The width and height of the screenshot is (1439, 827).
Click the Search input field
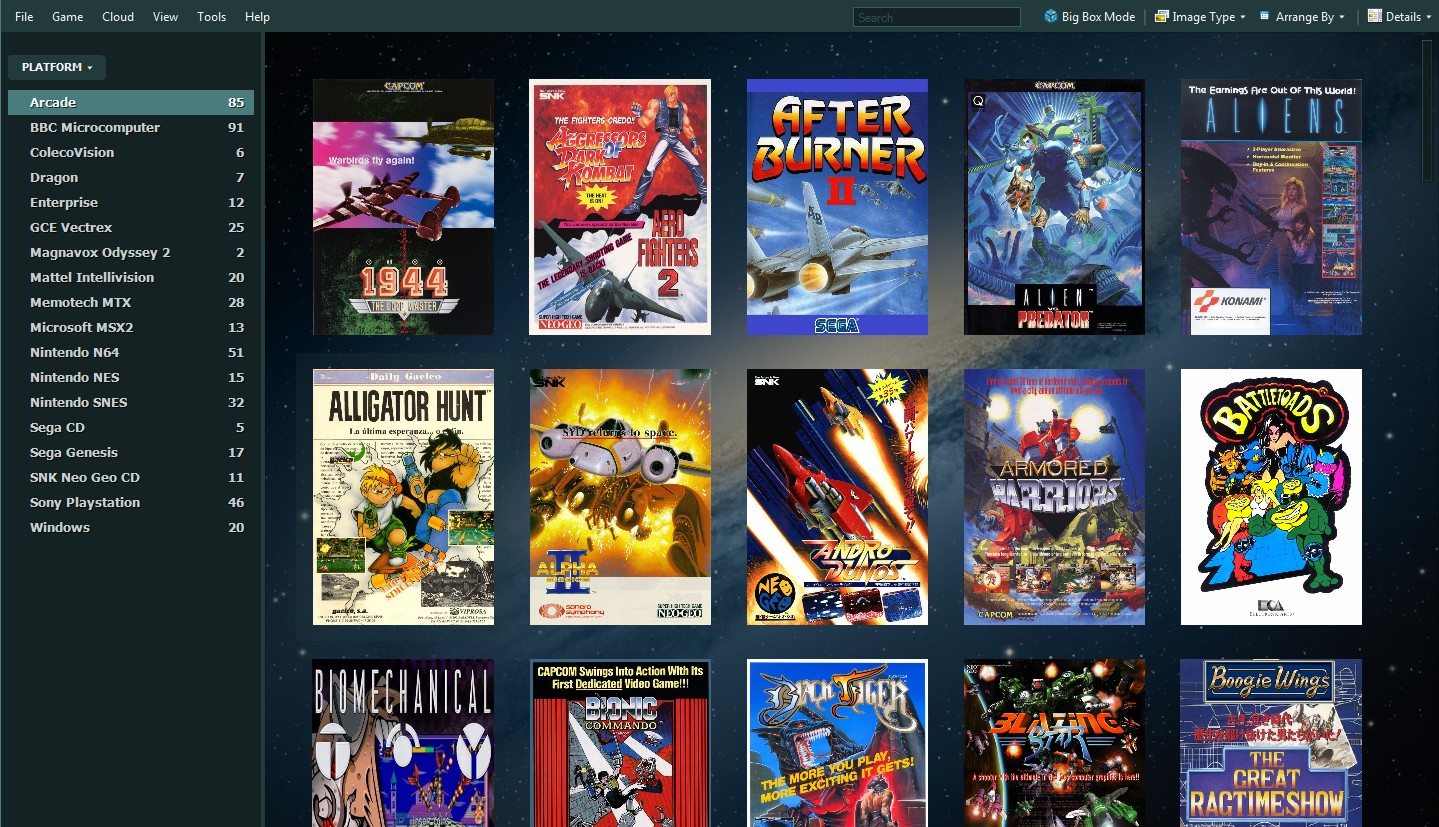point(936,17)
